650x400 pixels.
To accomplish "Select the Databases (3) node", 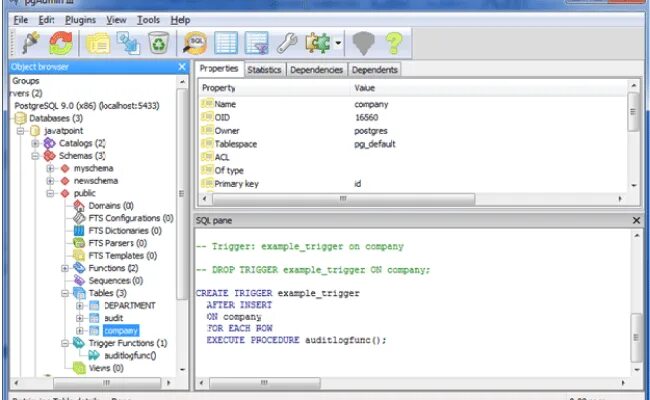I will tap(56, 118).
